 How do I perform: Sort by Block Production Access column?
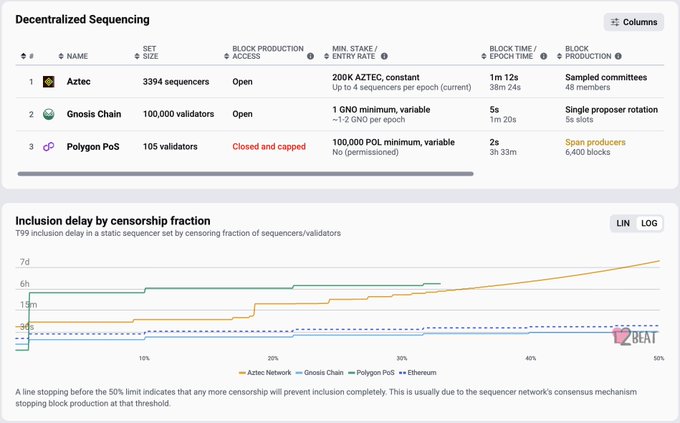point(226,56)
